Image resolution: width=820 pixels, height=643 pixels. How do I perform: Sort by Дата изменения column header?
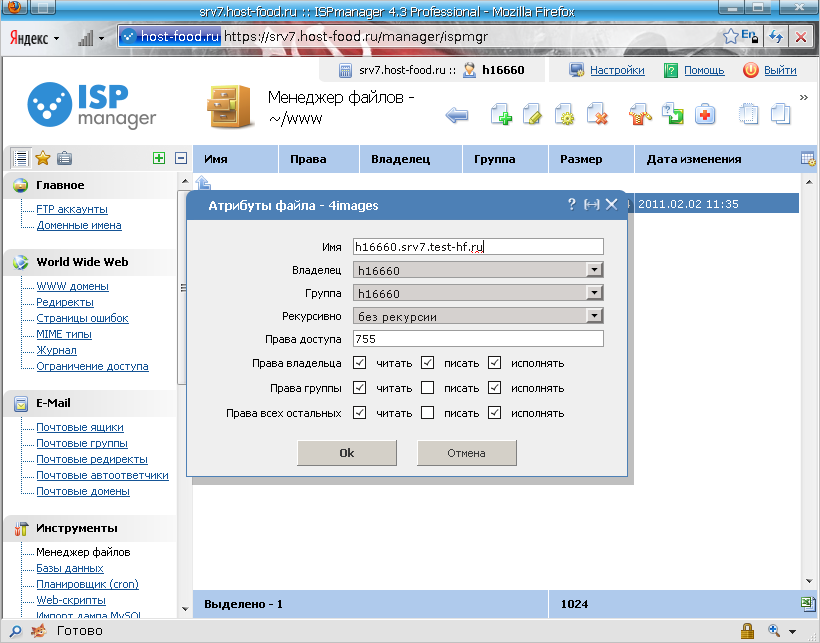point(716,159)
